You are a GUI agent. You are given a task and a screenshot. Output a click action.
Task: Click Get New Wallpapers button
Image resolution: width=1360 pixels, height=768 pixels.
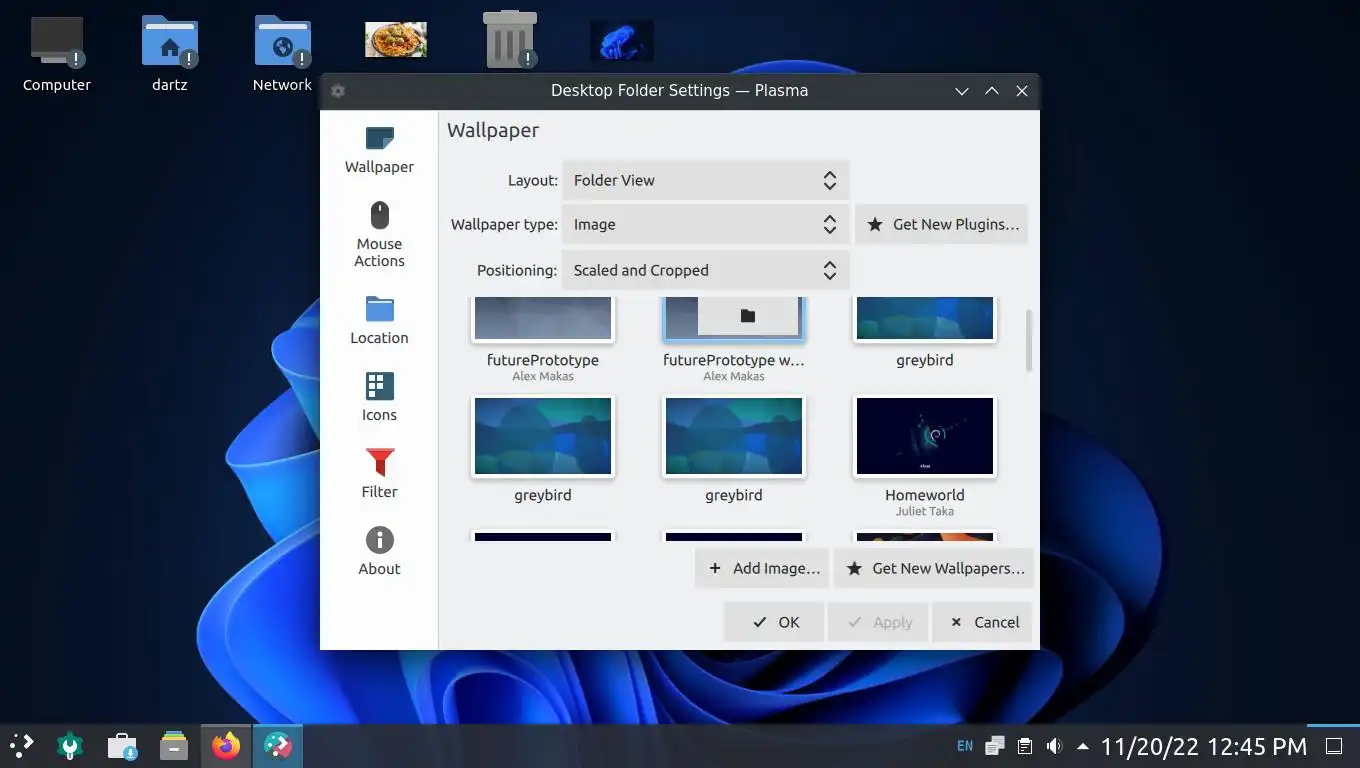click(x=934, y=568)
